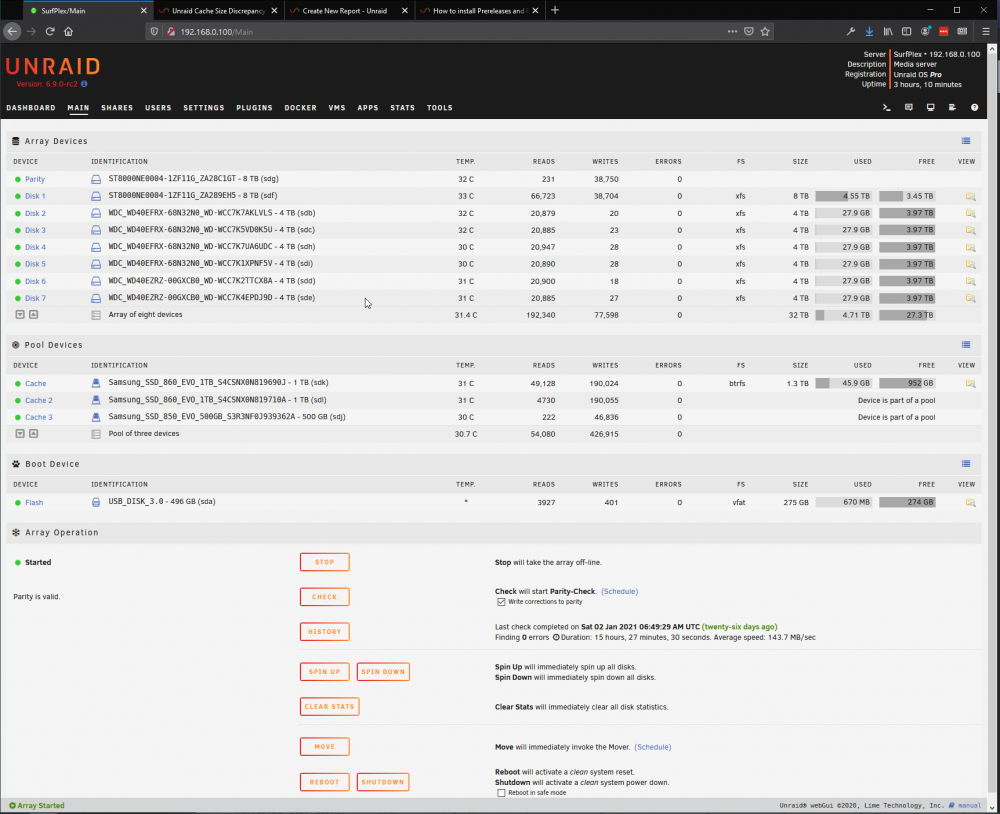Image resolution: width=1000 pixels, height=814 pixels.
Task: Open the DOCKER menu tab
Action: (300, 108)
